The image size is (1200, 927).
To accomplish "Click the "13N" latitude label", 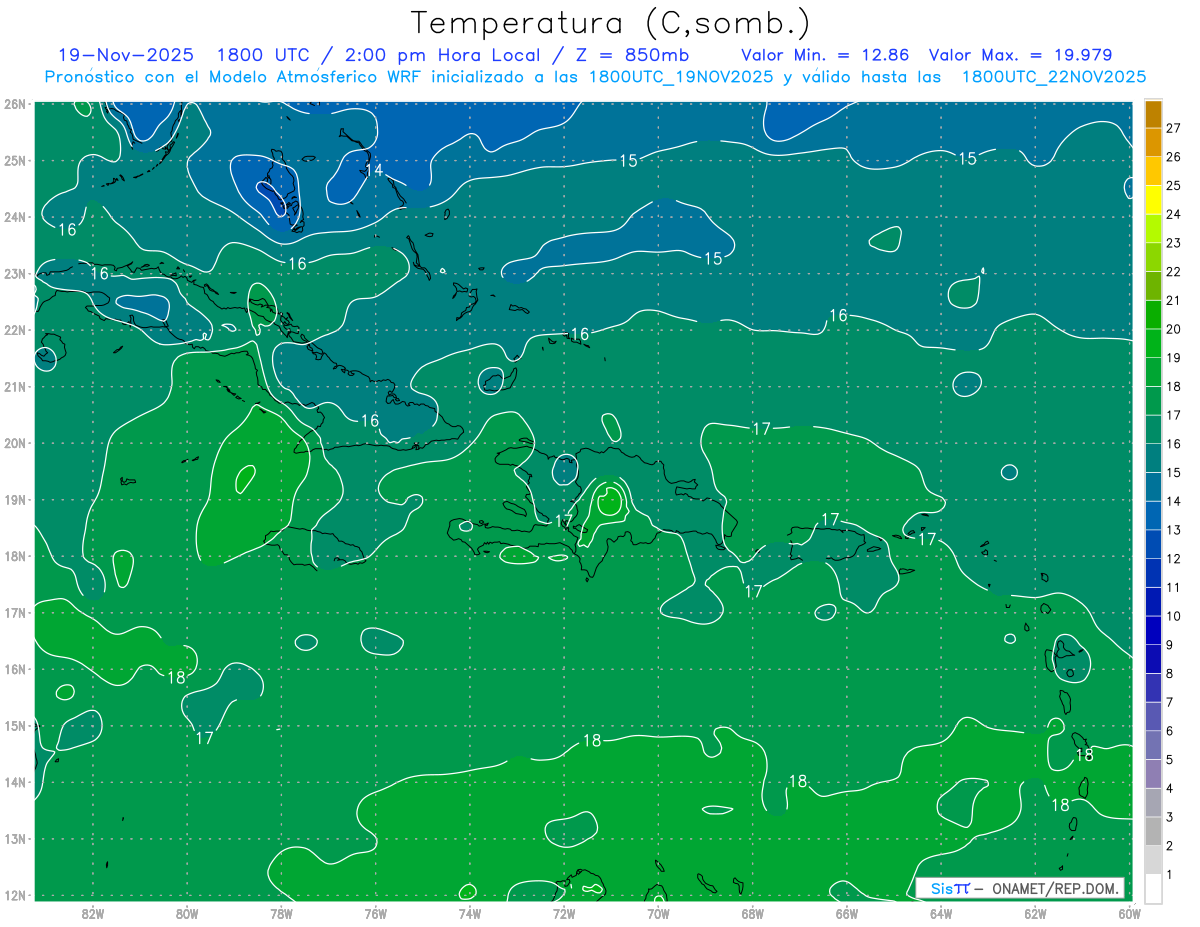I will click(15, 839).
